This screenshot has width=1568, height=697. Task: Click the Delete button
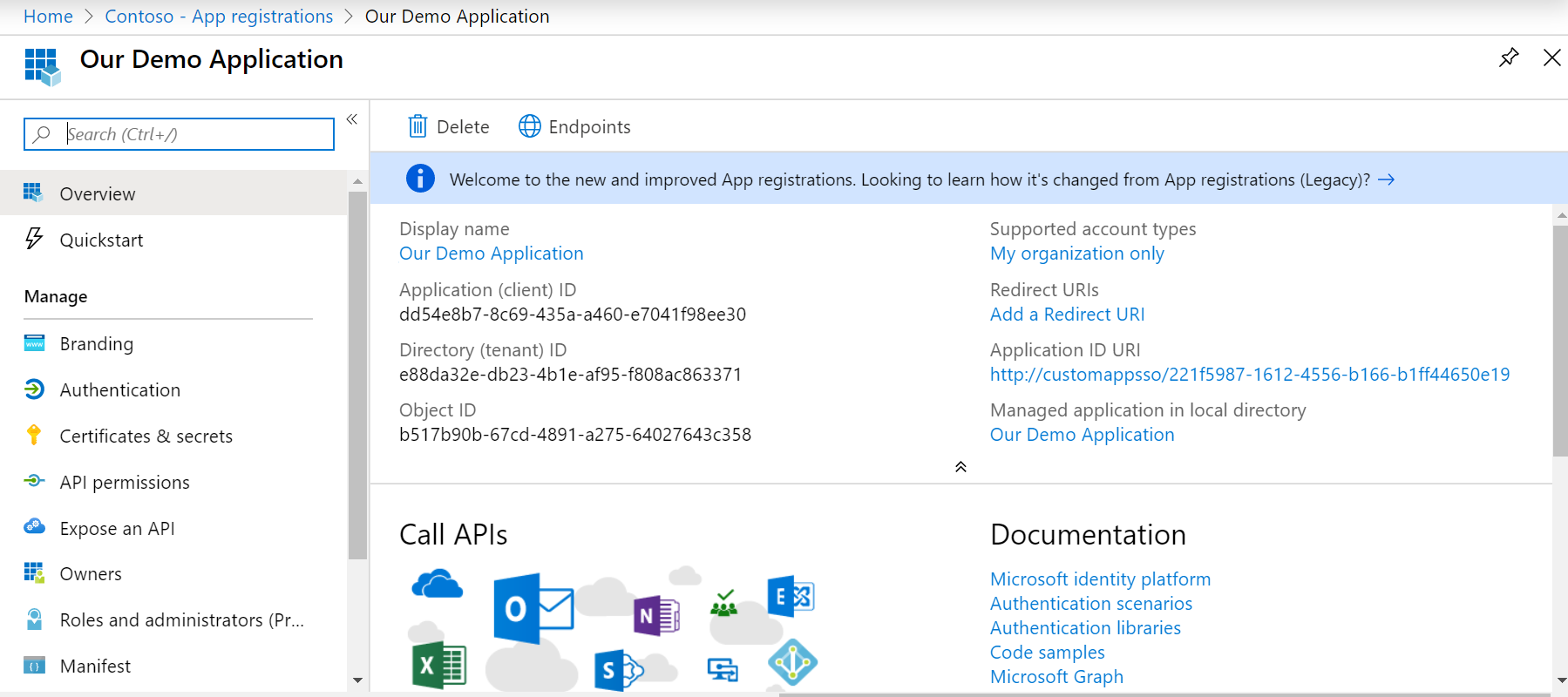point(449,126)
